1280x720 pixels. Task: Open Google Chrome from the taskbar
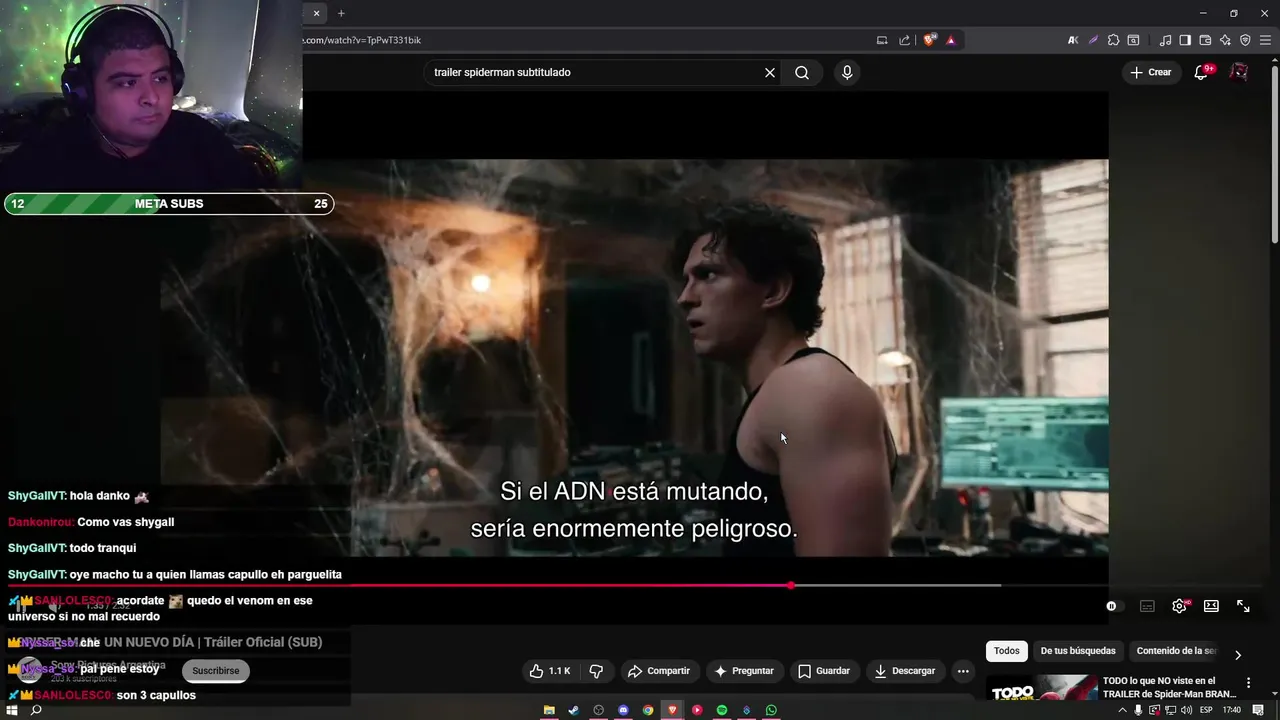[x=648, y=710]
